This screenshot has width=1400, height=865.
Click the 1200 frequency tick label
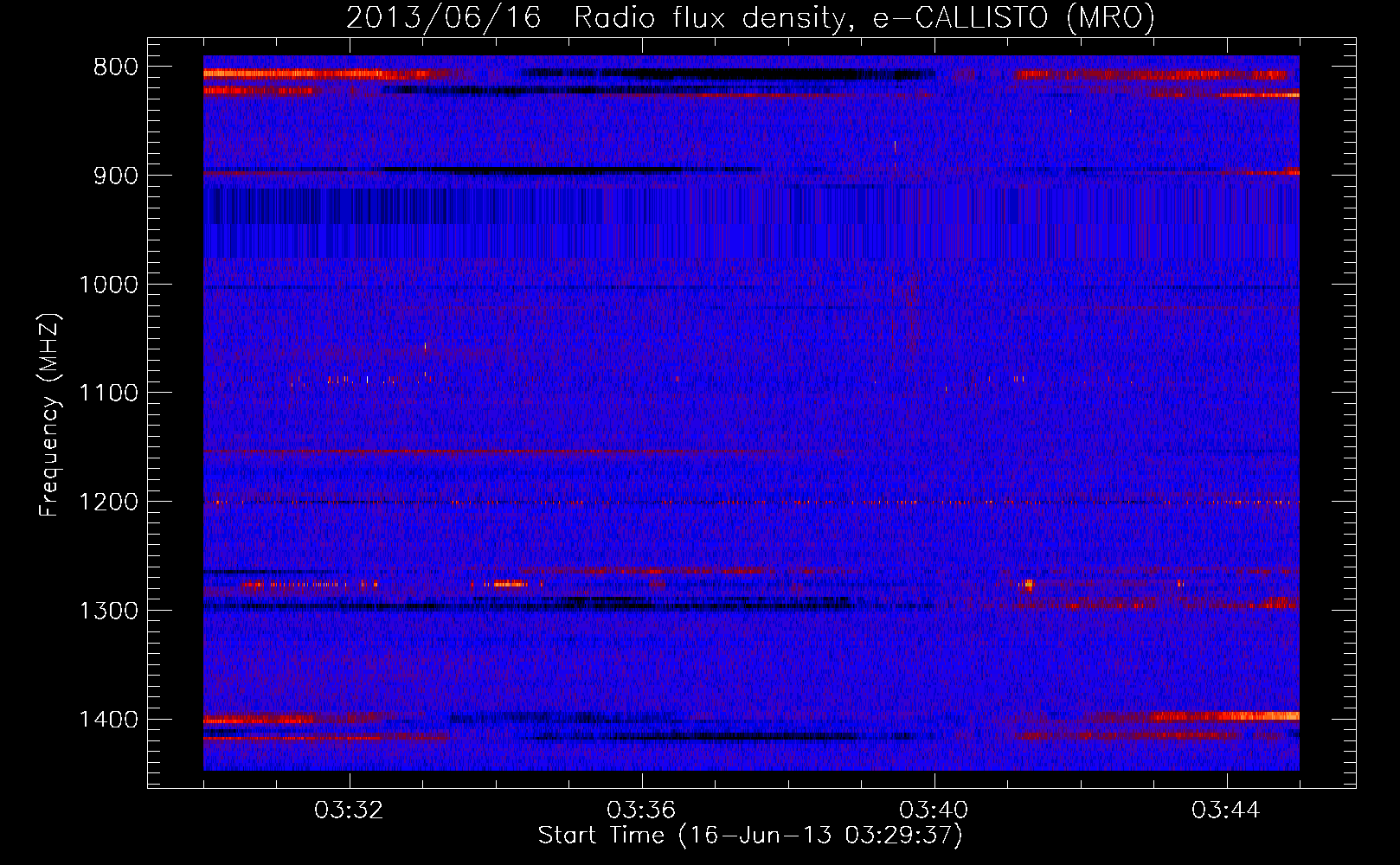(108, 503)
